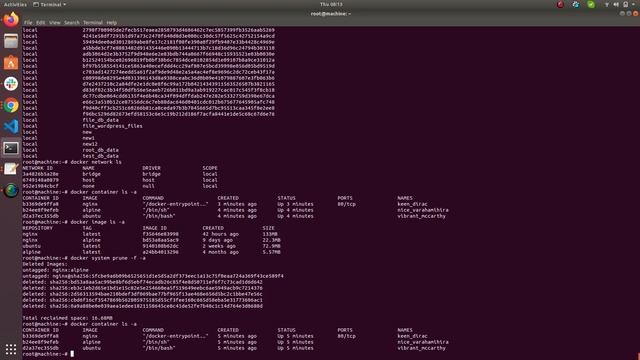Open the Search menu
Screen dimensions: 640x360
pyautogui.click(x=72, y=22)
